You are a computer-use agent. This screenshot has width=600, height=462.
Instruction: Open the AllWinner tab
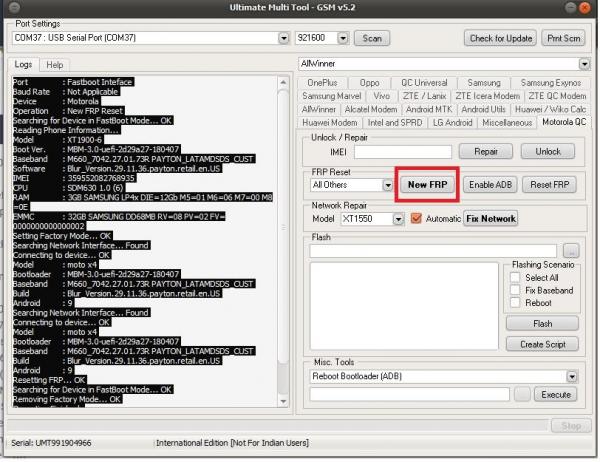coord(318,109)
